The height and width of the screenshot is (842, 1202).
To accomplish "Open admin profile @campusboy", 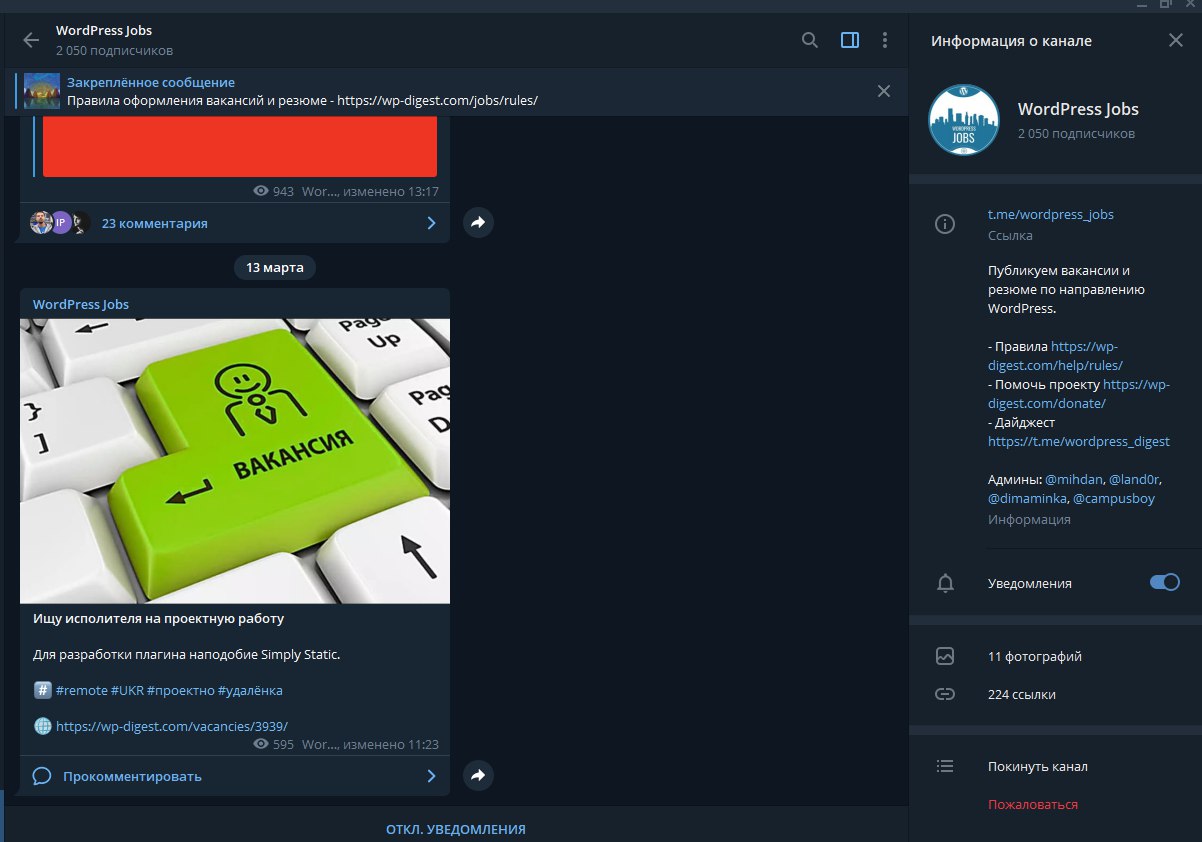I will [x=1113, y=498].
